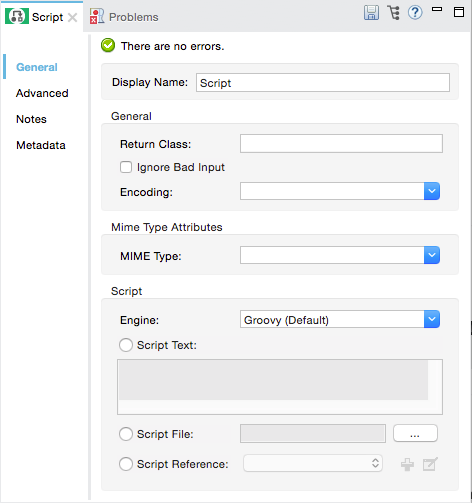Click the Script File path field
Viewport: 472px width, 503px height.
pos(313,434)
